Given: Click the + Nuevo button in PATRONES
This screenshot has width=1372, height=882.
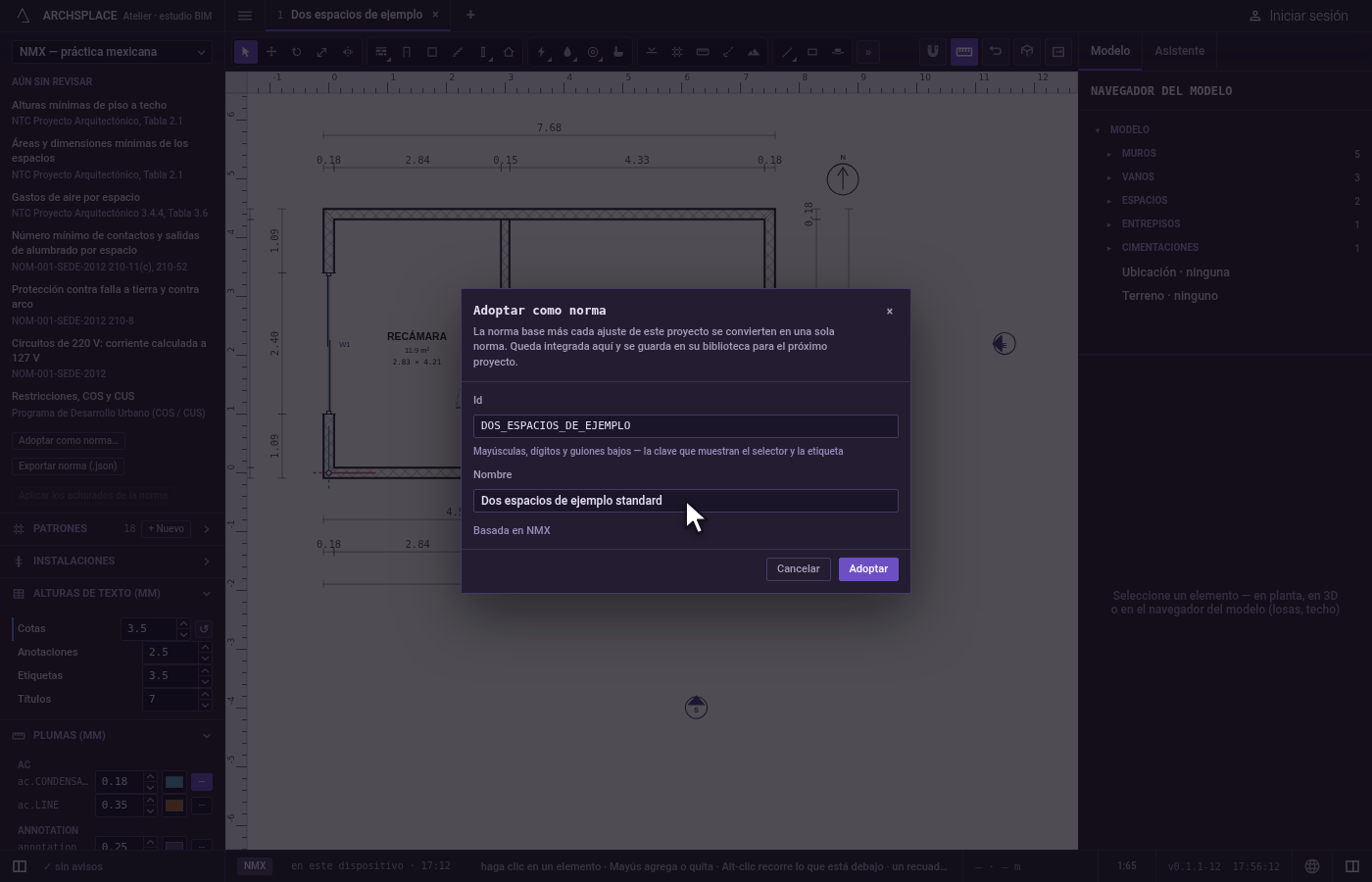Looking at the screenshot, I should (x=167, y=528).
